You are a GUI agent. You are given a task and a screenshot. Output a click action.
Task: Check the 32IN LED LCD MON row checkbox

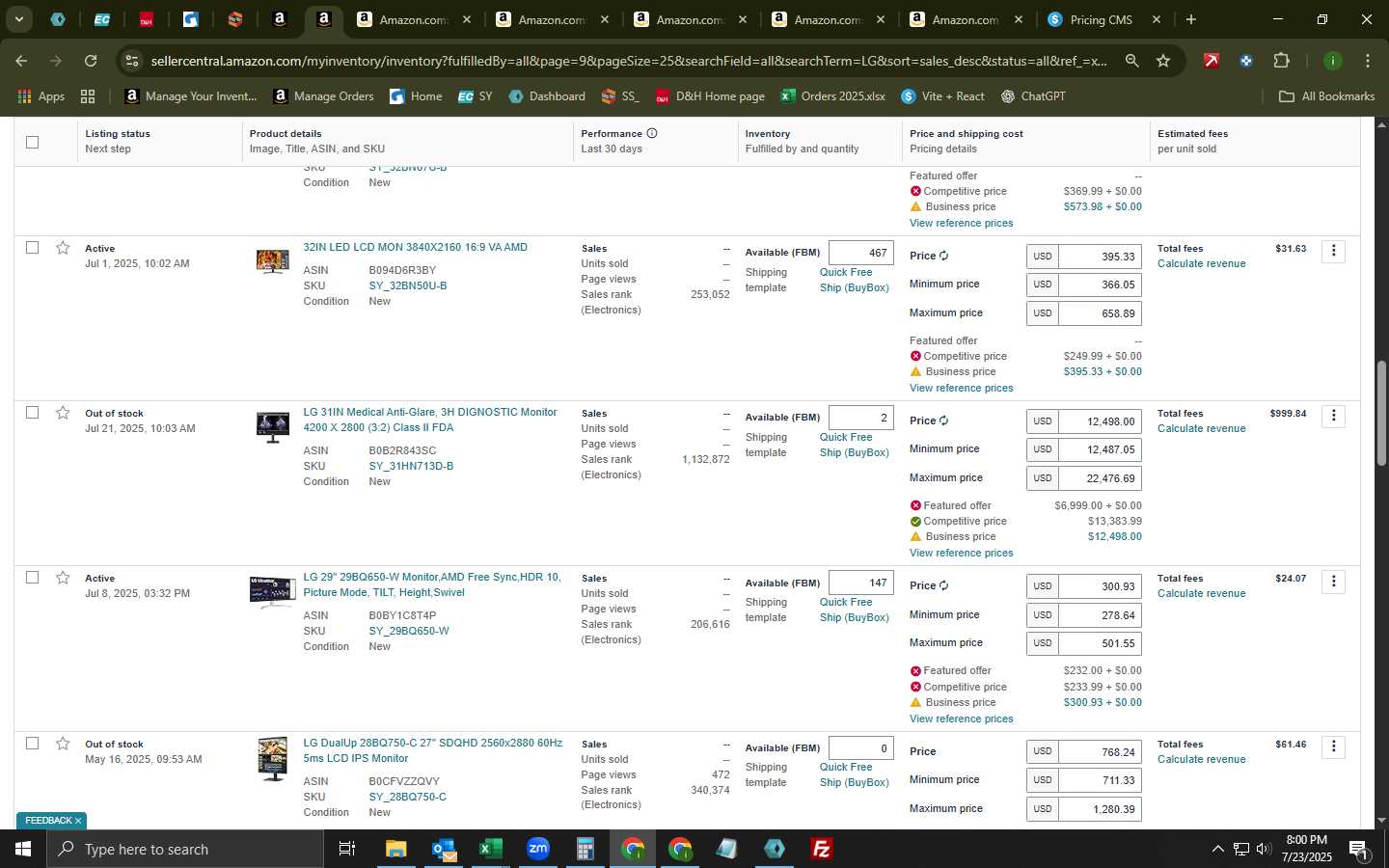click(32, 248)
